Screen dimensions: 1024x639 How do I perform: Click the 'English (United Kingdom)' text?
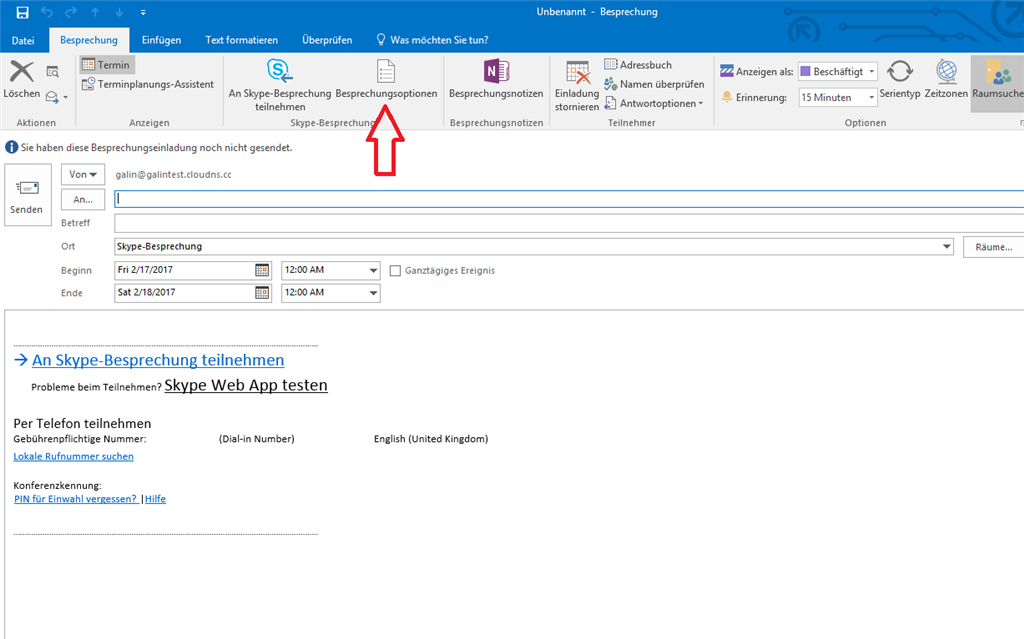431,439
